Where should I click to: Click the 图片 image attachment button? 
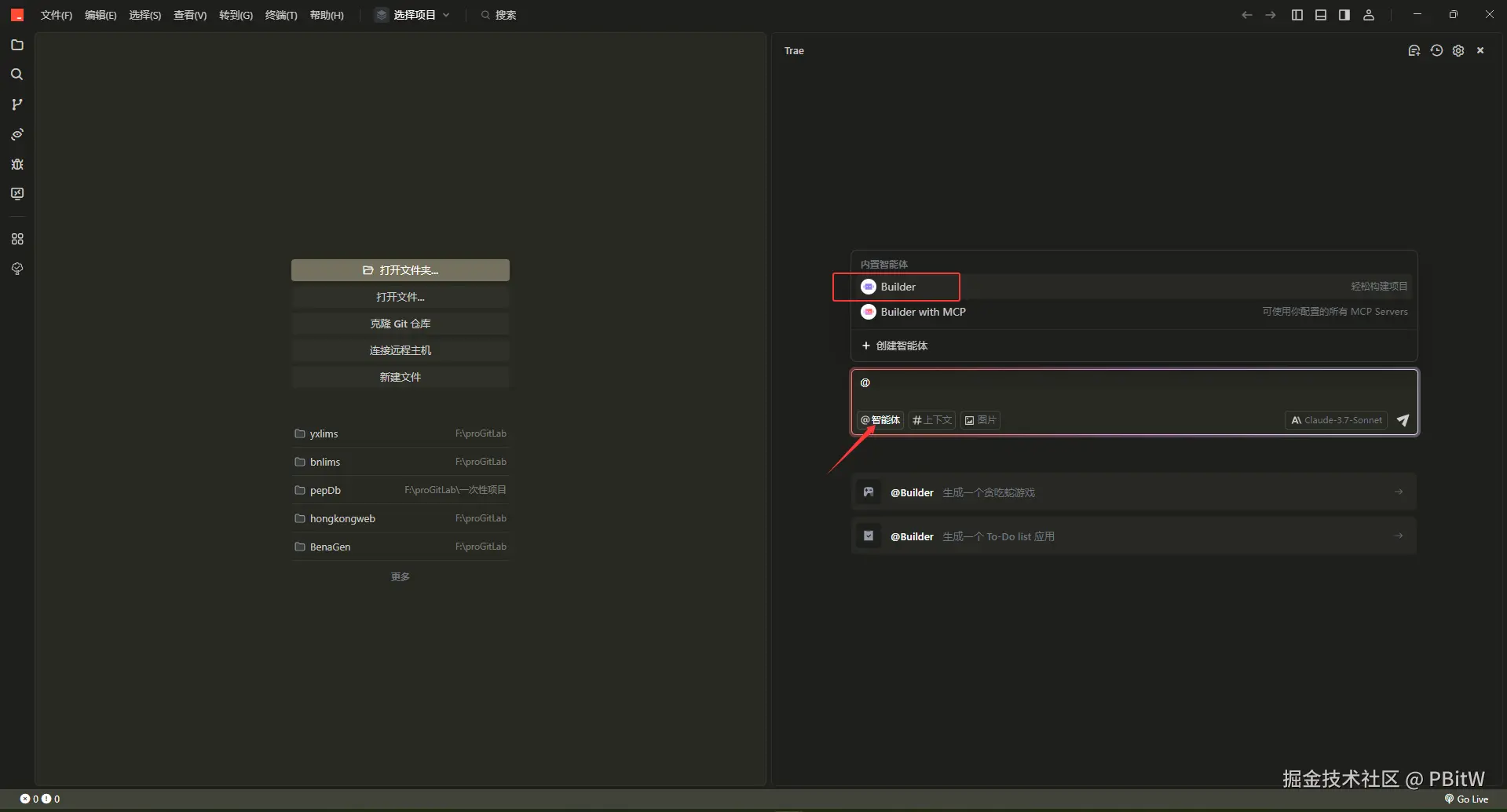click(x=980, y=420)
